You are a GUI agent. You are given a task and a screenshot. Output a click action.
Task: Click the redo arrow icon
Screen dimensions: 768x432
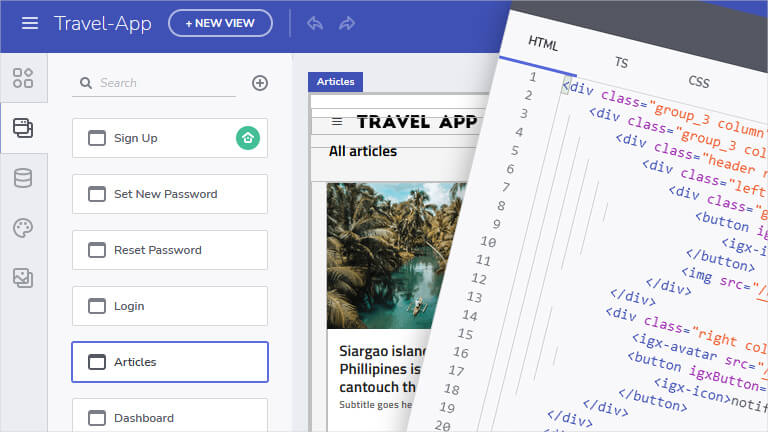pos(347,23)
